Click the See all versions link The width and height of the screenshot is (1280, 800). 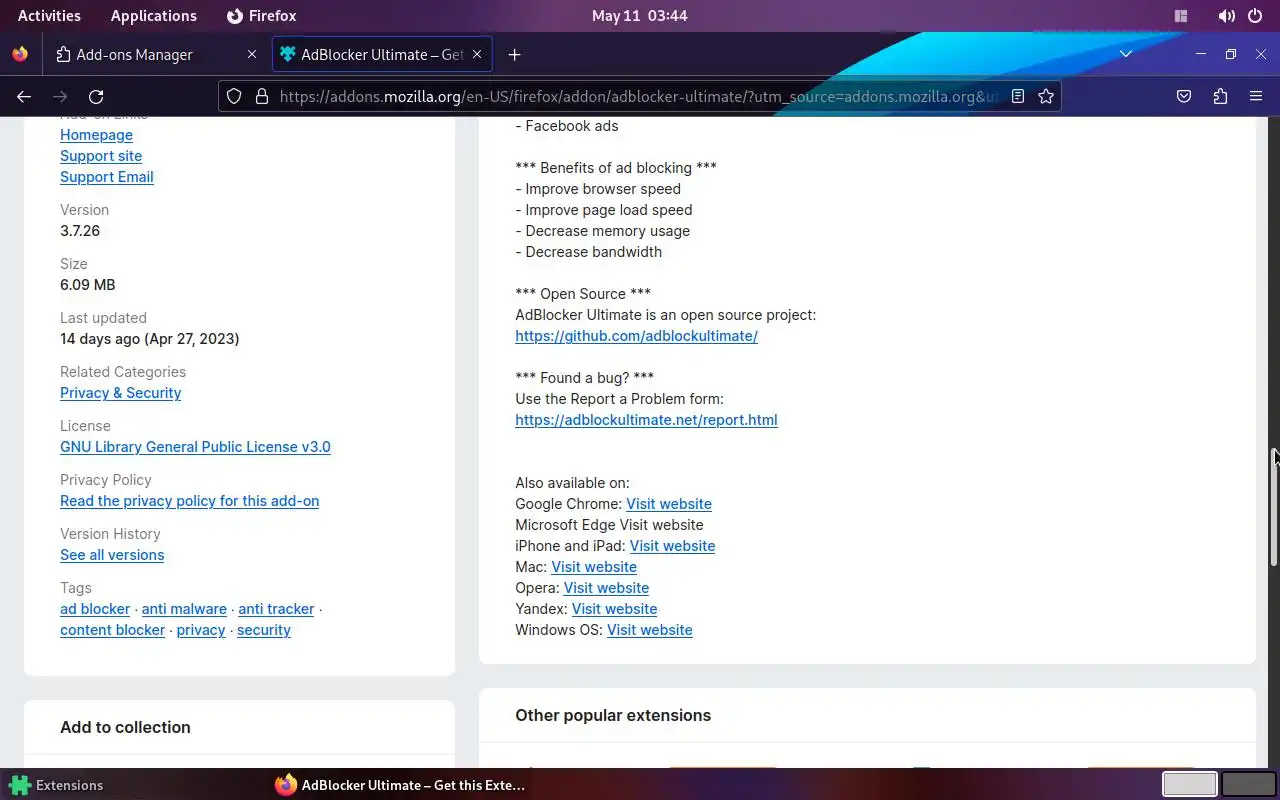[x=112, y=555]
